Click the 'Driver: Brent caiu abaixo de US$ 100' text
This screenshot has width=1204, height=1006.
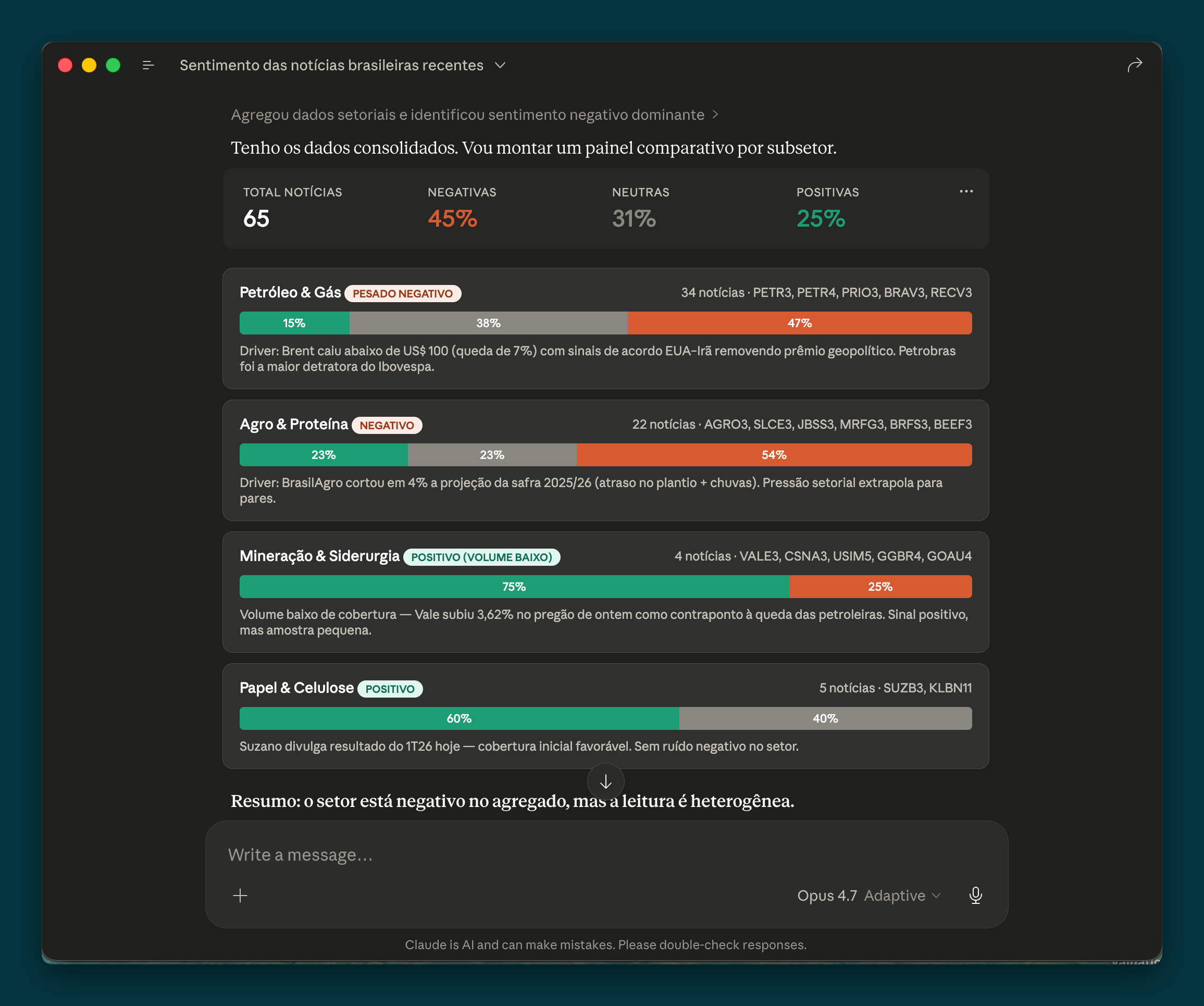pyautogui.click(x=598, y=359)
